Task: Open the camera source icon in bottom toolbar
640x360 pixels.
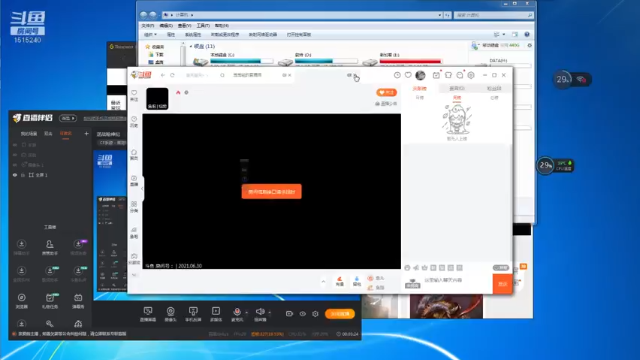Action: pos(170,311)
